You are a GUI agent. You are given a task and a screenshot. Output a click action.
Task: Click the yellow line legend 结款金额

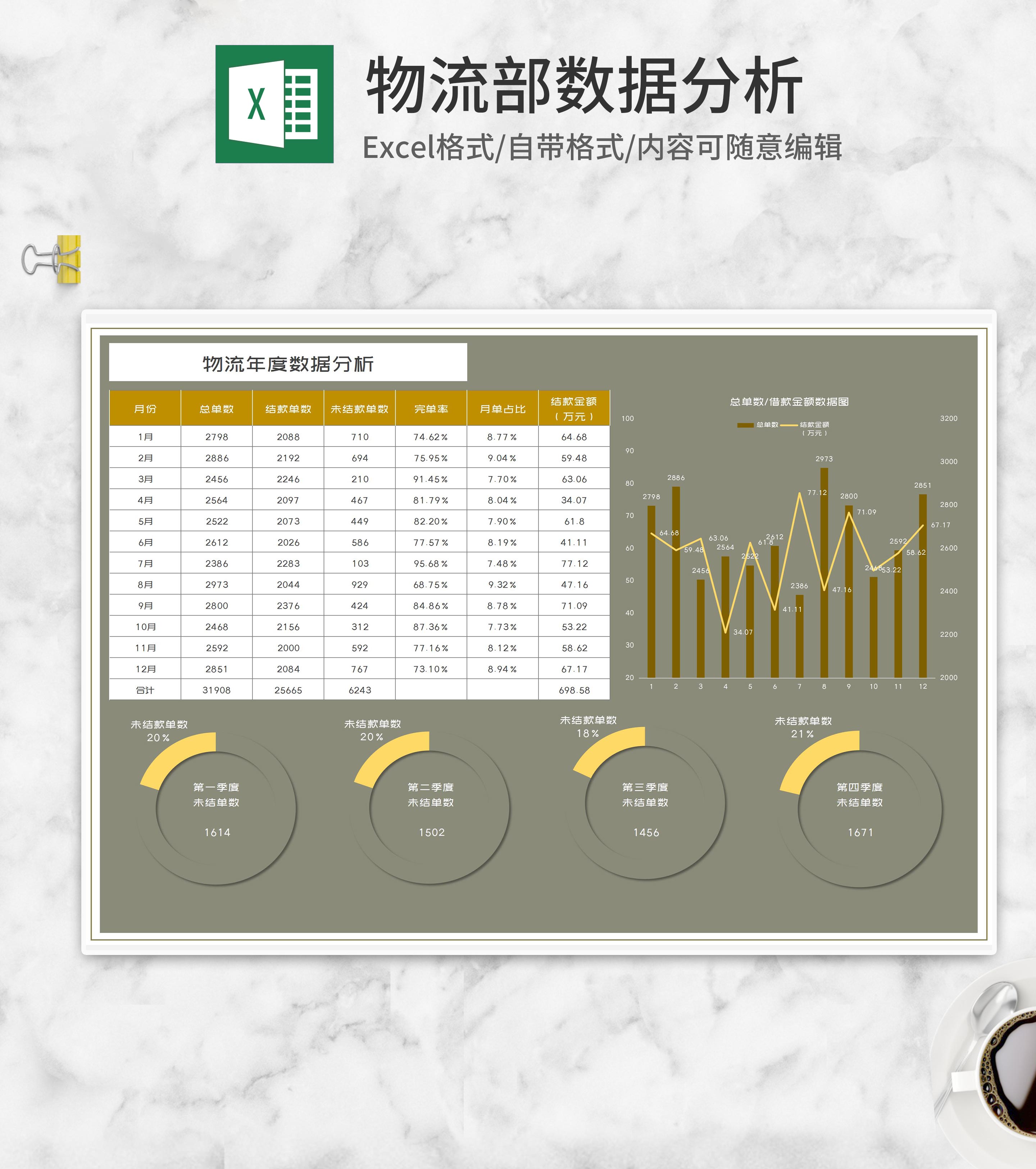(790, 425)
